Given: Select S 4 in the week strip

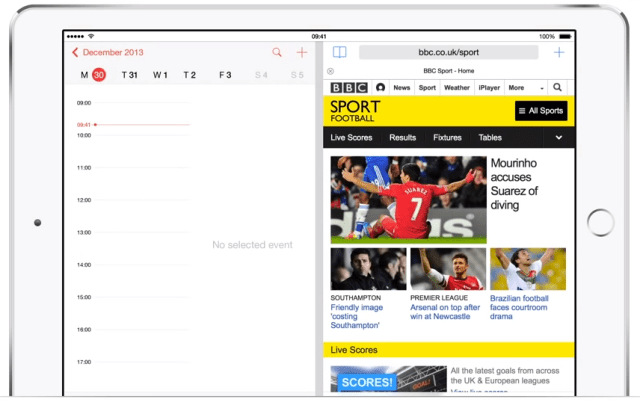Looking at the screenshot, I should tap(261, 75).
